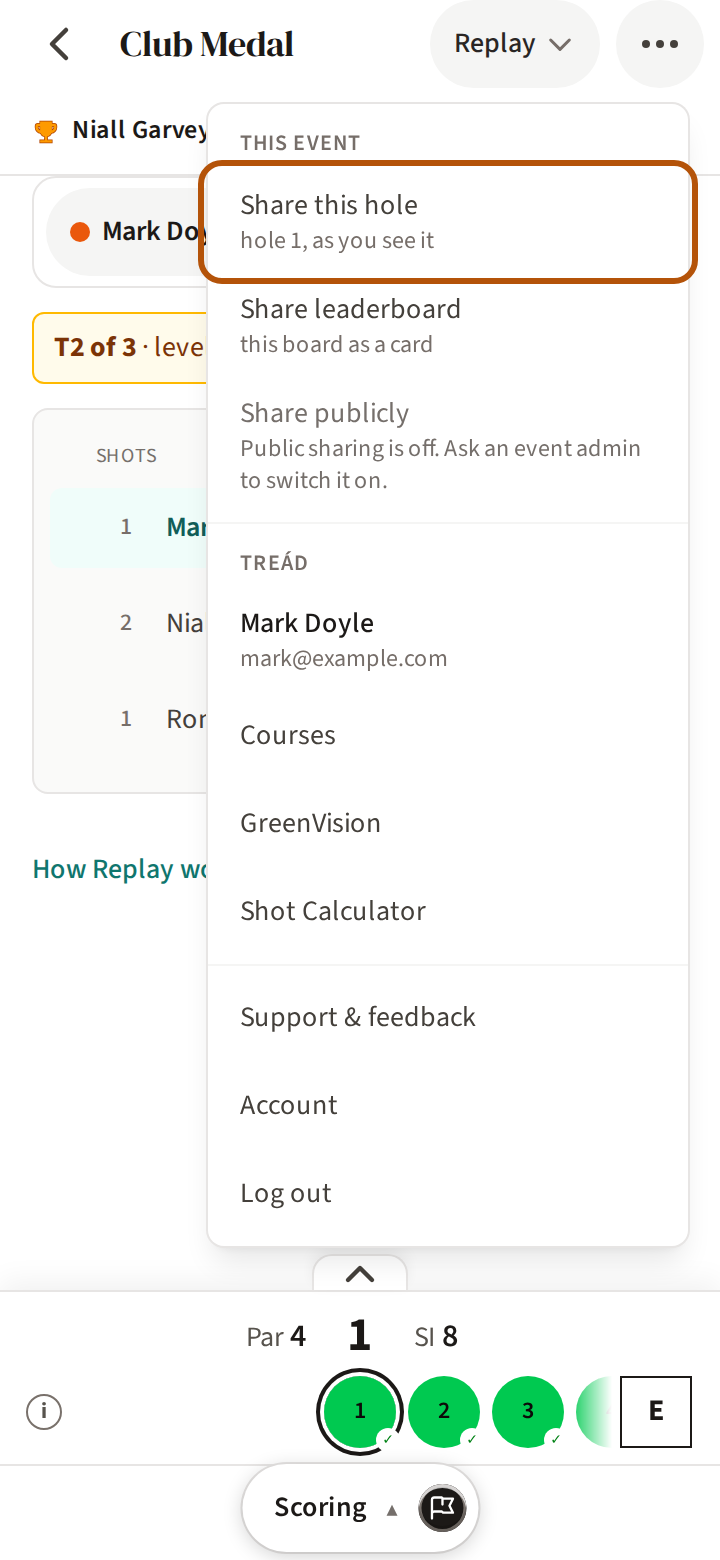Viewport: 720px width, 1560px height.
Task: Open the Replay dropdown
Action: point(514,44)
